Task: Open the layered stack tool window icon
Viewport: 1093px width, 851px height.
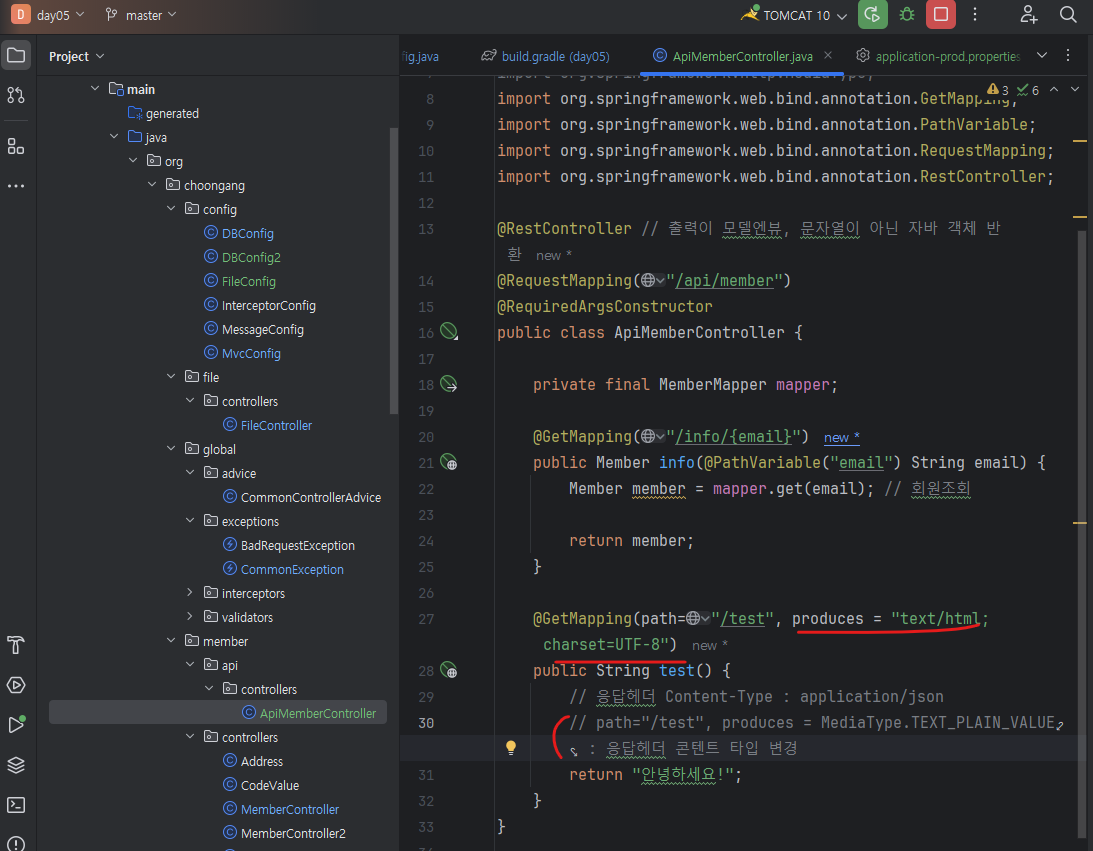Action: pyautogui.click(x=16, y=765)
